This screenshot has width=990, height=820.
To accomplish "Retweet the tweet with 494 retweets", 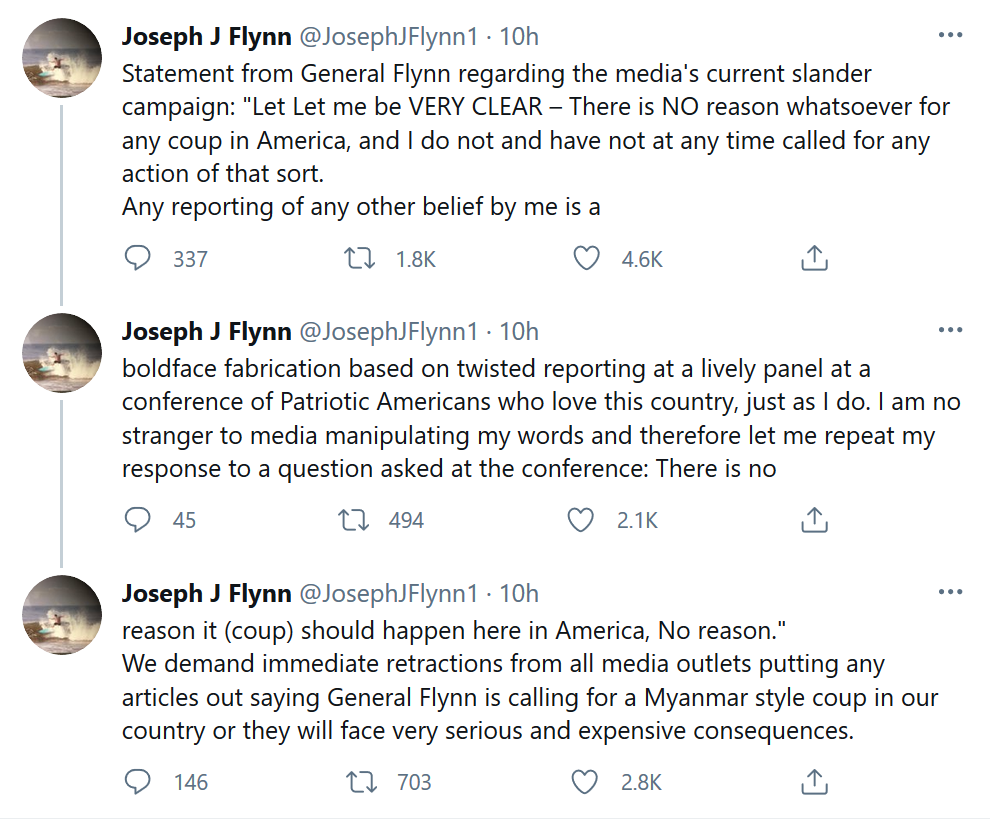I will coord(354,520).
